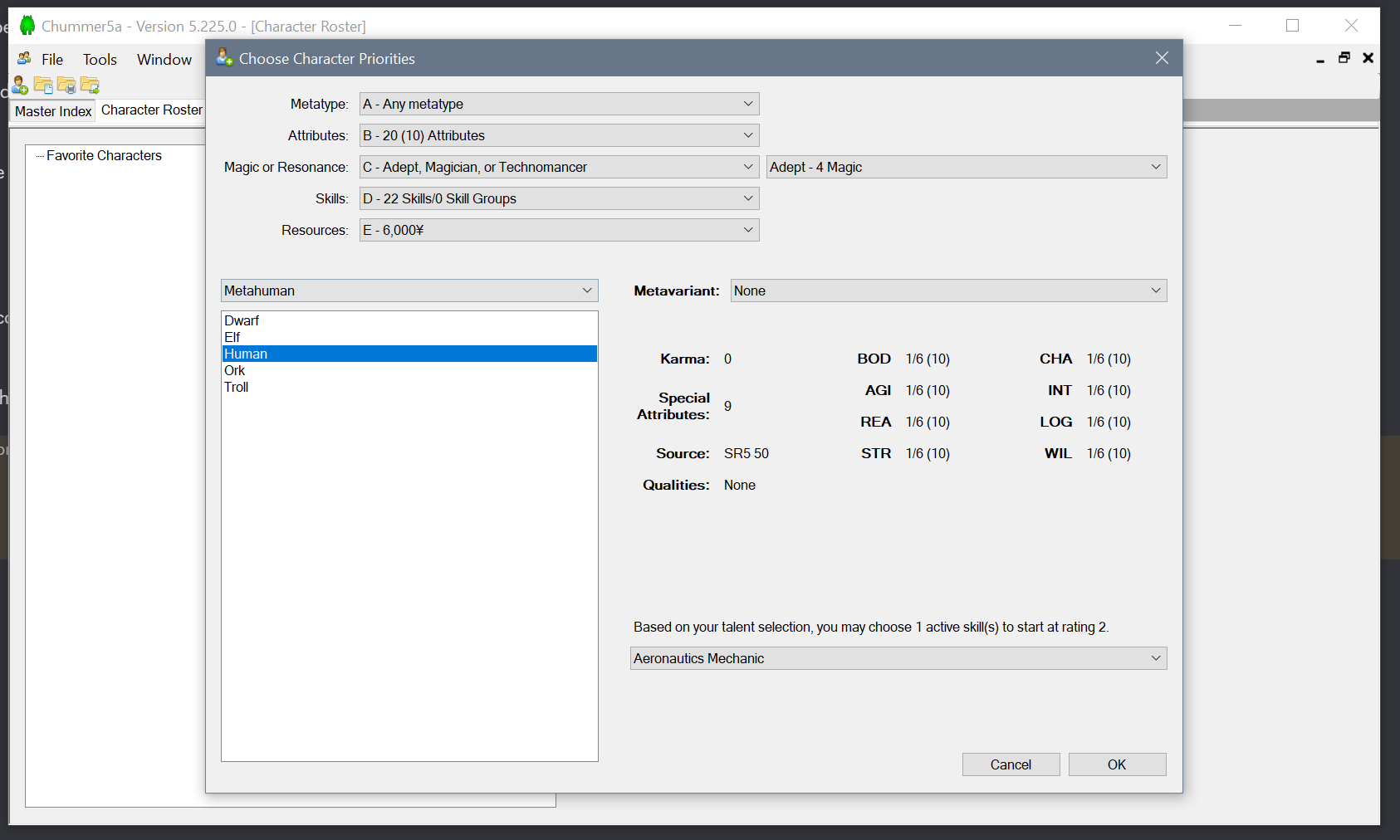The image size is (1400, 840).
Task: Click the Open Character folder icon
Action: [x=43, y=85]
